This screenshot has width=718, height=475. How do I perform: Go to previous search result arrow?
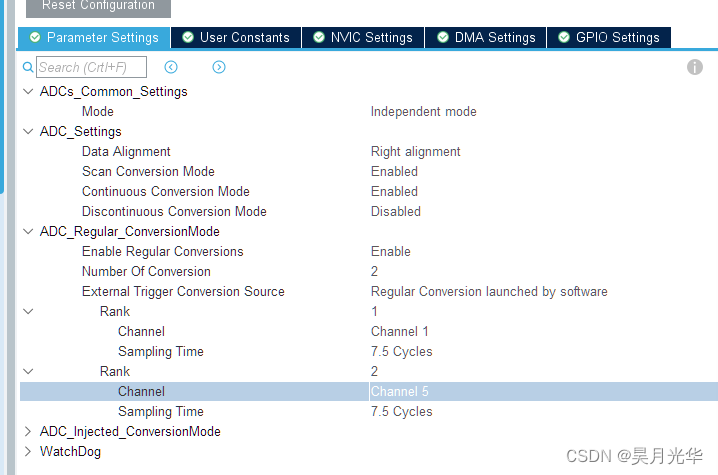pos(171,67)
